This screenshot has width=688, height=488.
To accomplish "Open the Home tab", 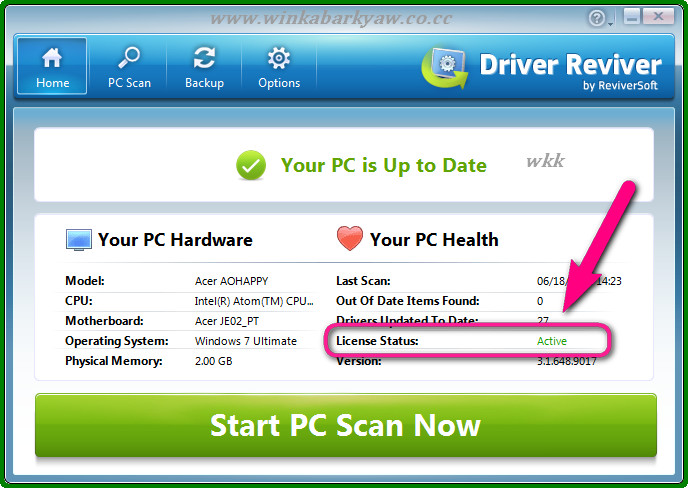I will [52, 66].
